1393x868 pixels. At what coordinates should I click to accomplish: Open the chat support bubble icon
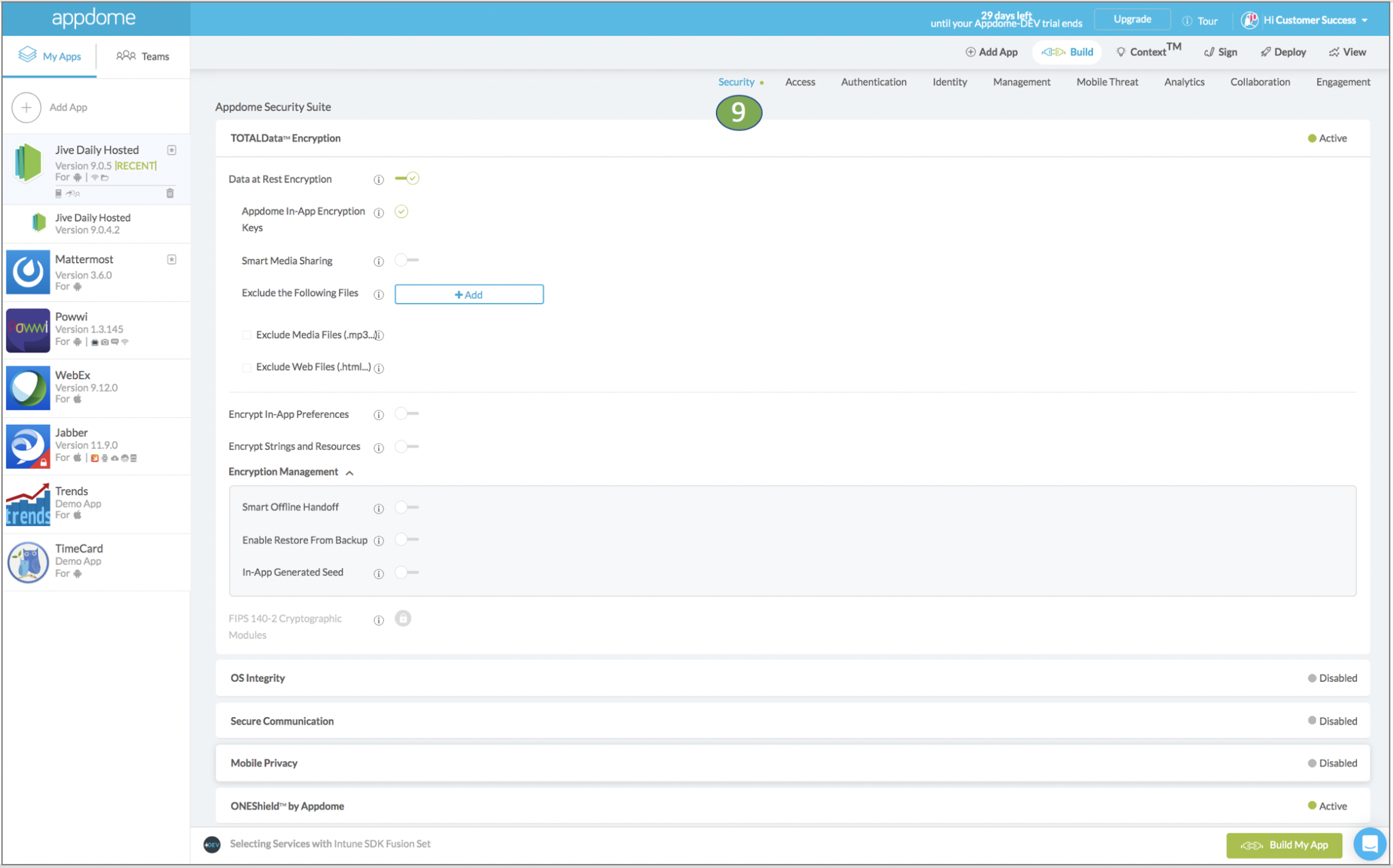(x=1369, y=844)
